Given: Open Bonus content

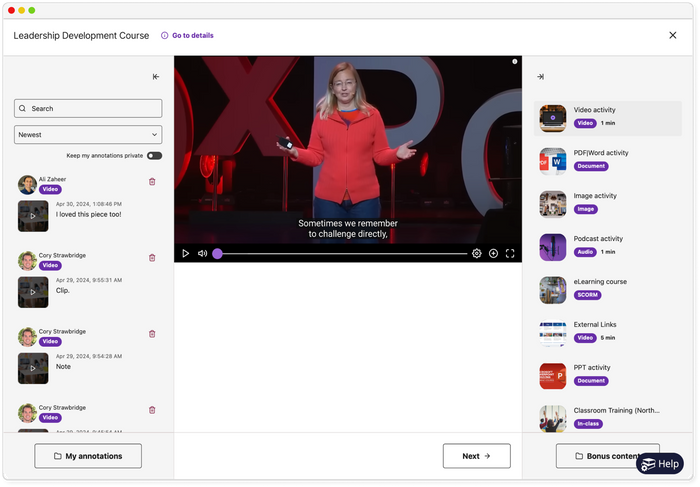Looking at the screenshot, I should (x=608, y=456).
